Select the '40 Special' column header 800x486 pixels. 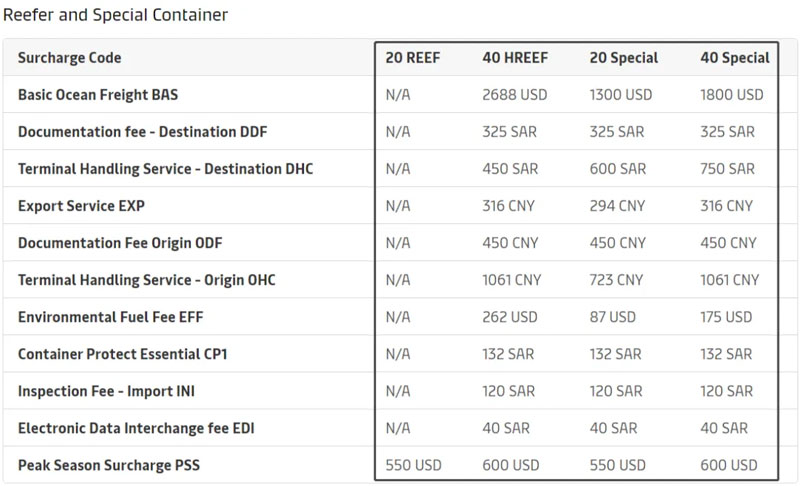coord(735,58)
